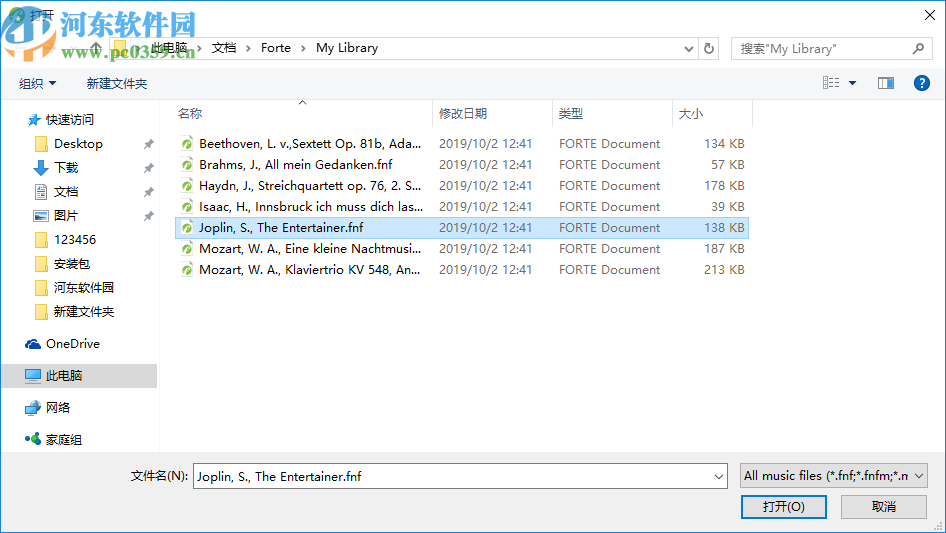This screenshot has width=946, height=533.
Task: Change view layout with the view icon
Action: tap(831, 83)
